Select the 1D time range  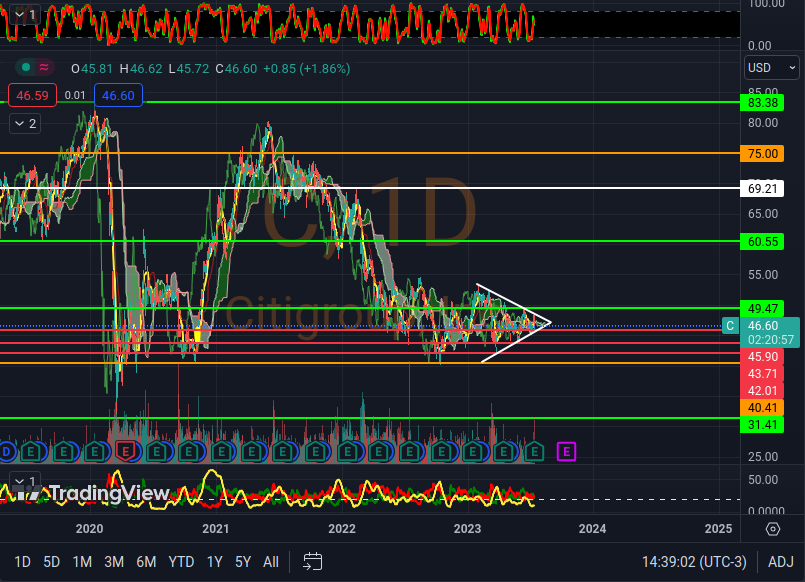click(22, 562)
